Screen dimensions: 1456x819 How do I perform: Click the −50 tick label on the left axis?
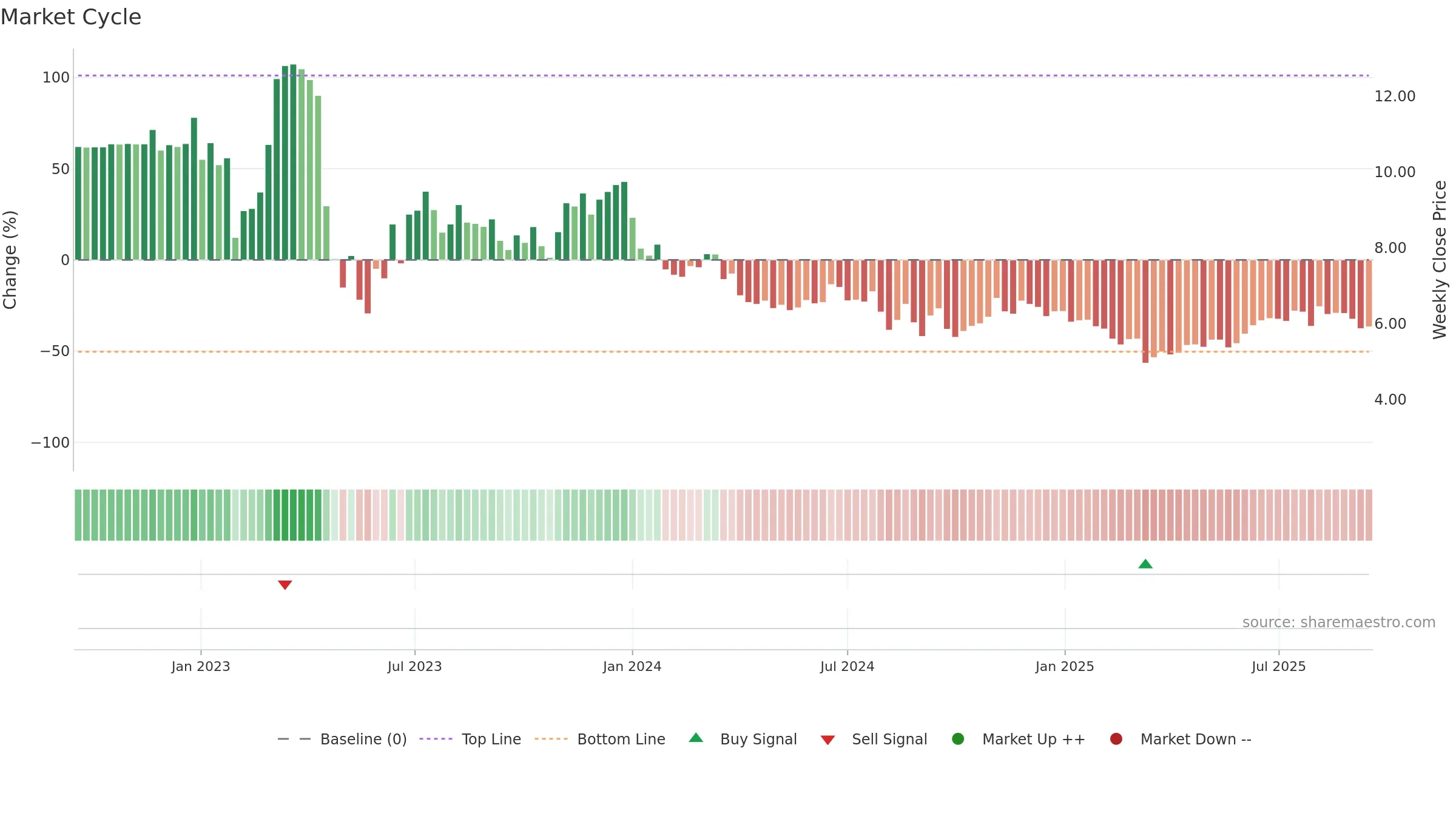55,351
